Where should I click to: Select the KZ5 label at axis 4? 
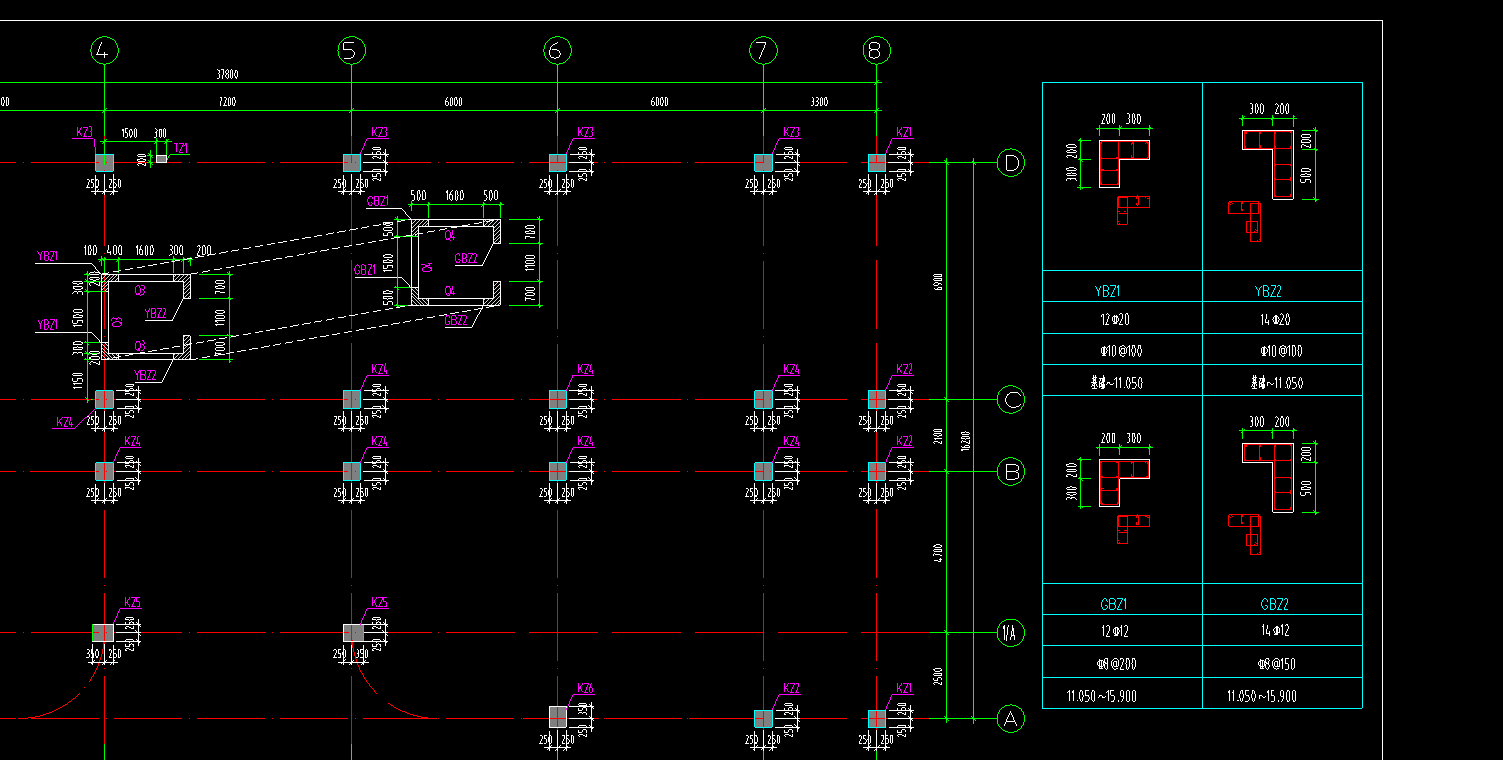(x=132, y=602)
